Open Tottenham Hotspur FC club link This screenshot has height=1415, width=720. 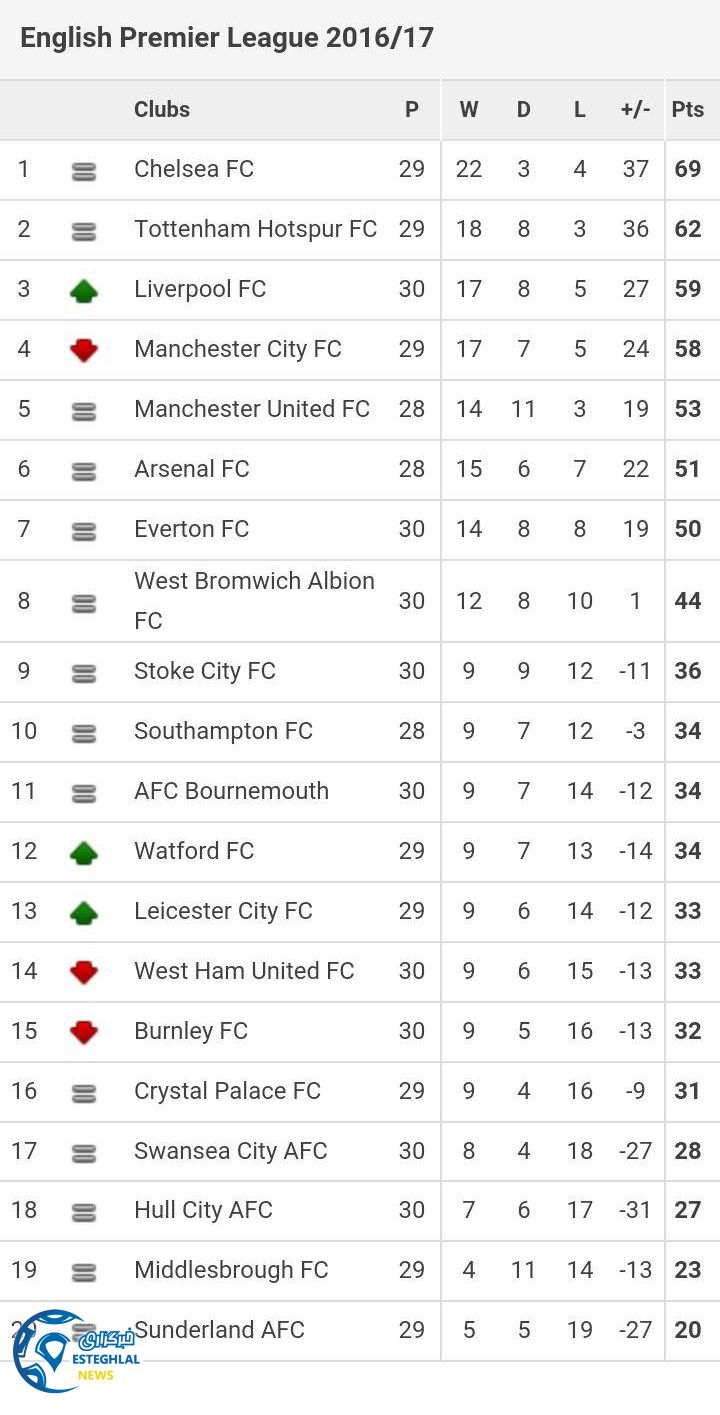[x=255, y=229]
